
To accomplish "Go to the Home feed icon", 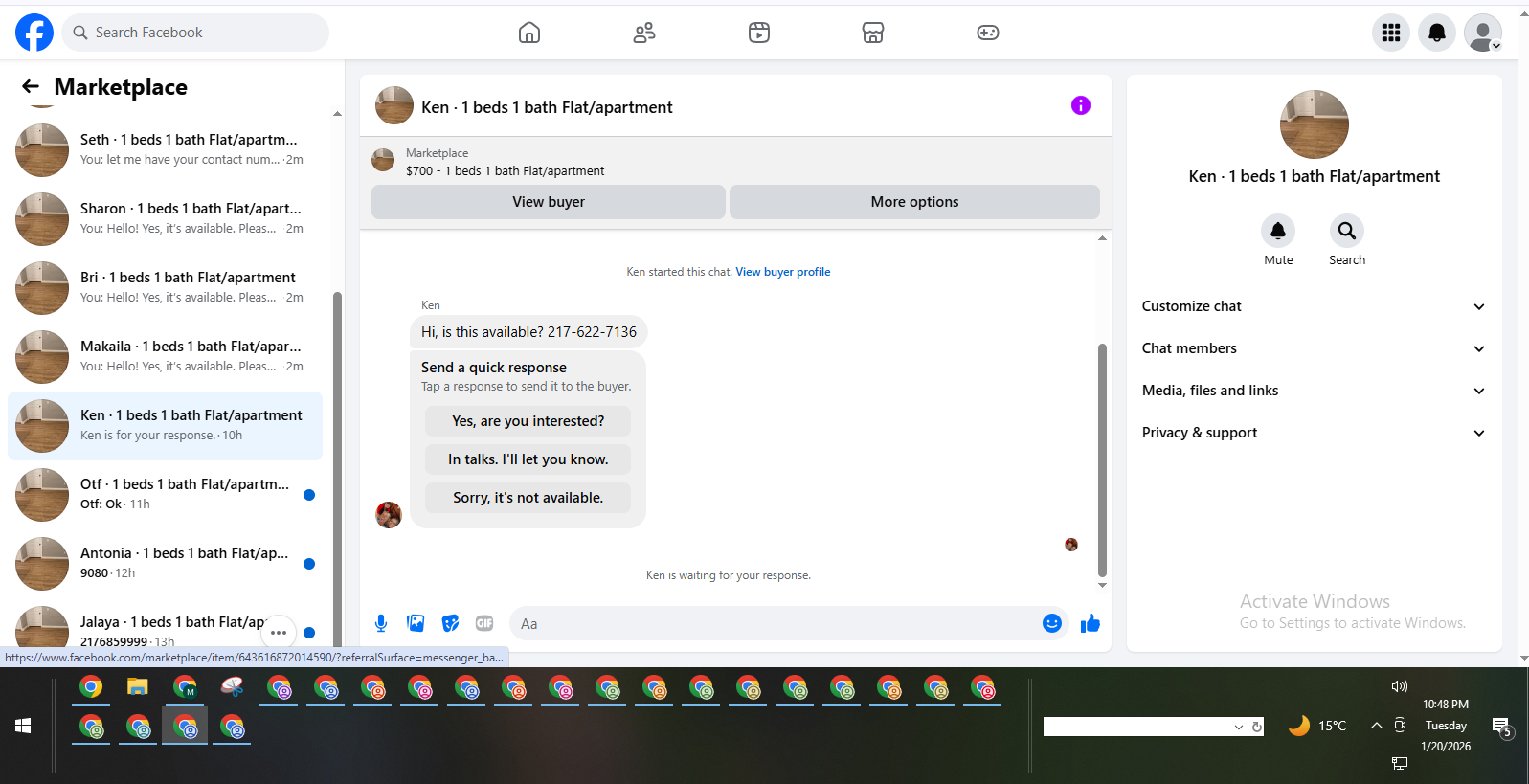I will pyautogui.click(x=529, y=33).
